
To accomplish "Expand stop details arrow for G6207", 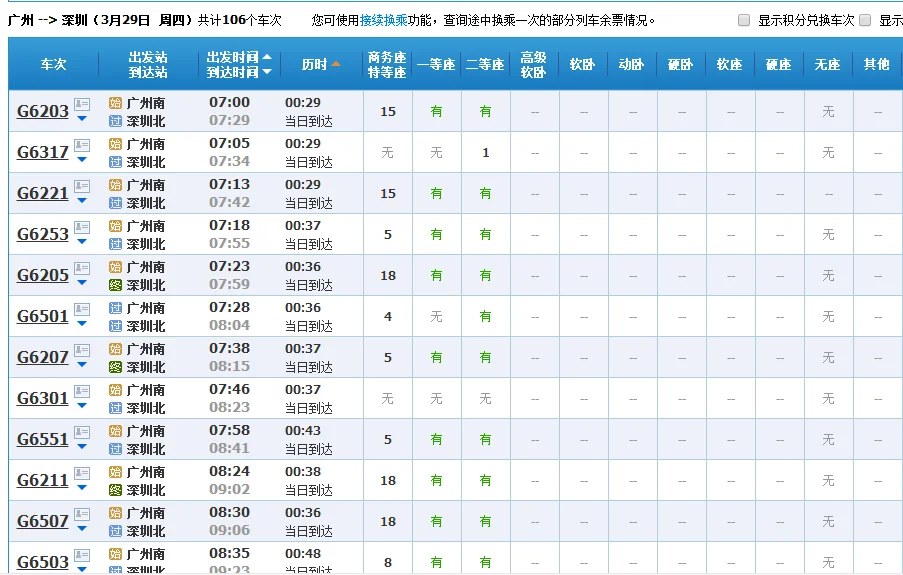I will click(x=82, y=364).
